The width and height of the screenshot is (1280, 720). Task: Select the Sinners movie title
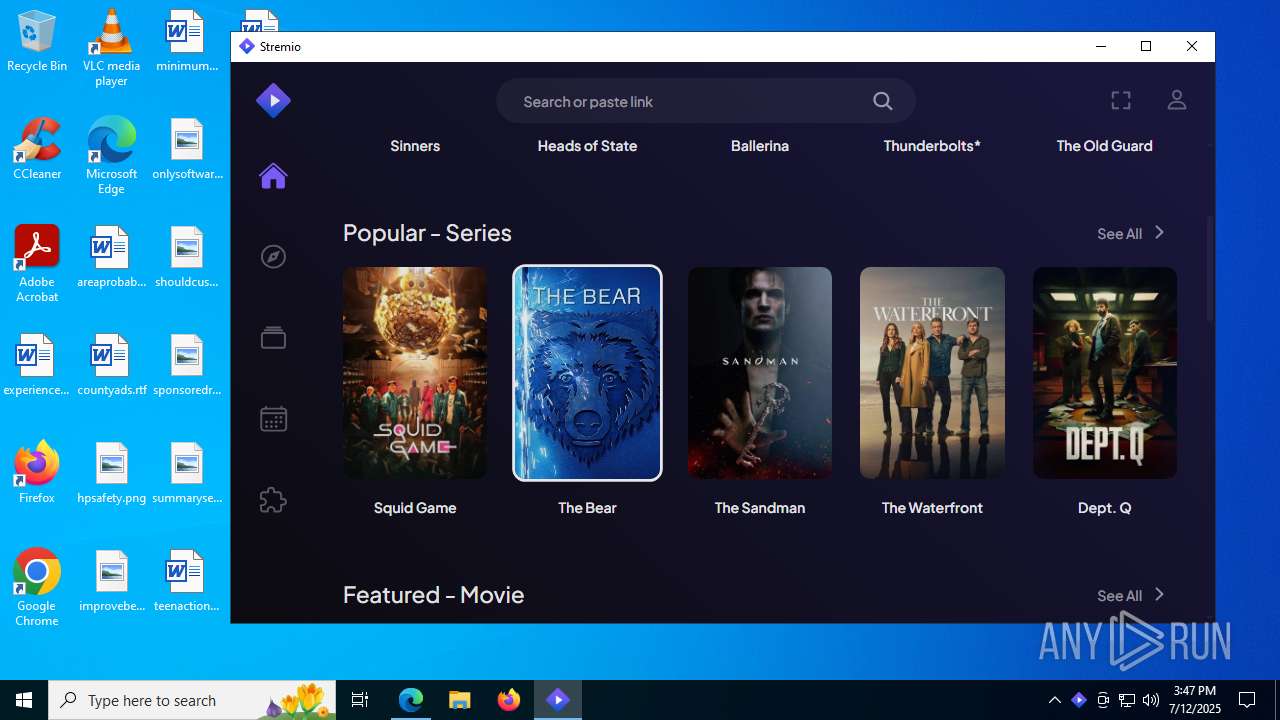(x=415, y=146)
